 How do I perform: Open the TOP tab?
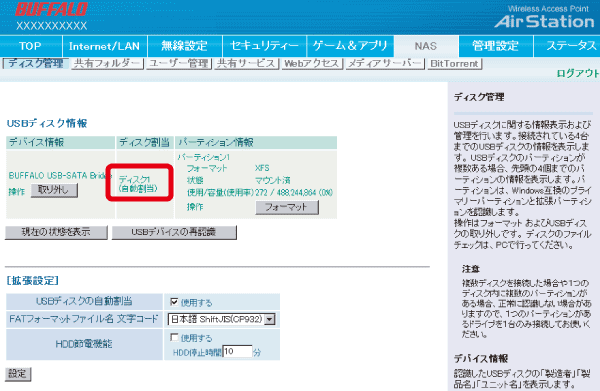[30, 46]
